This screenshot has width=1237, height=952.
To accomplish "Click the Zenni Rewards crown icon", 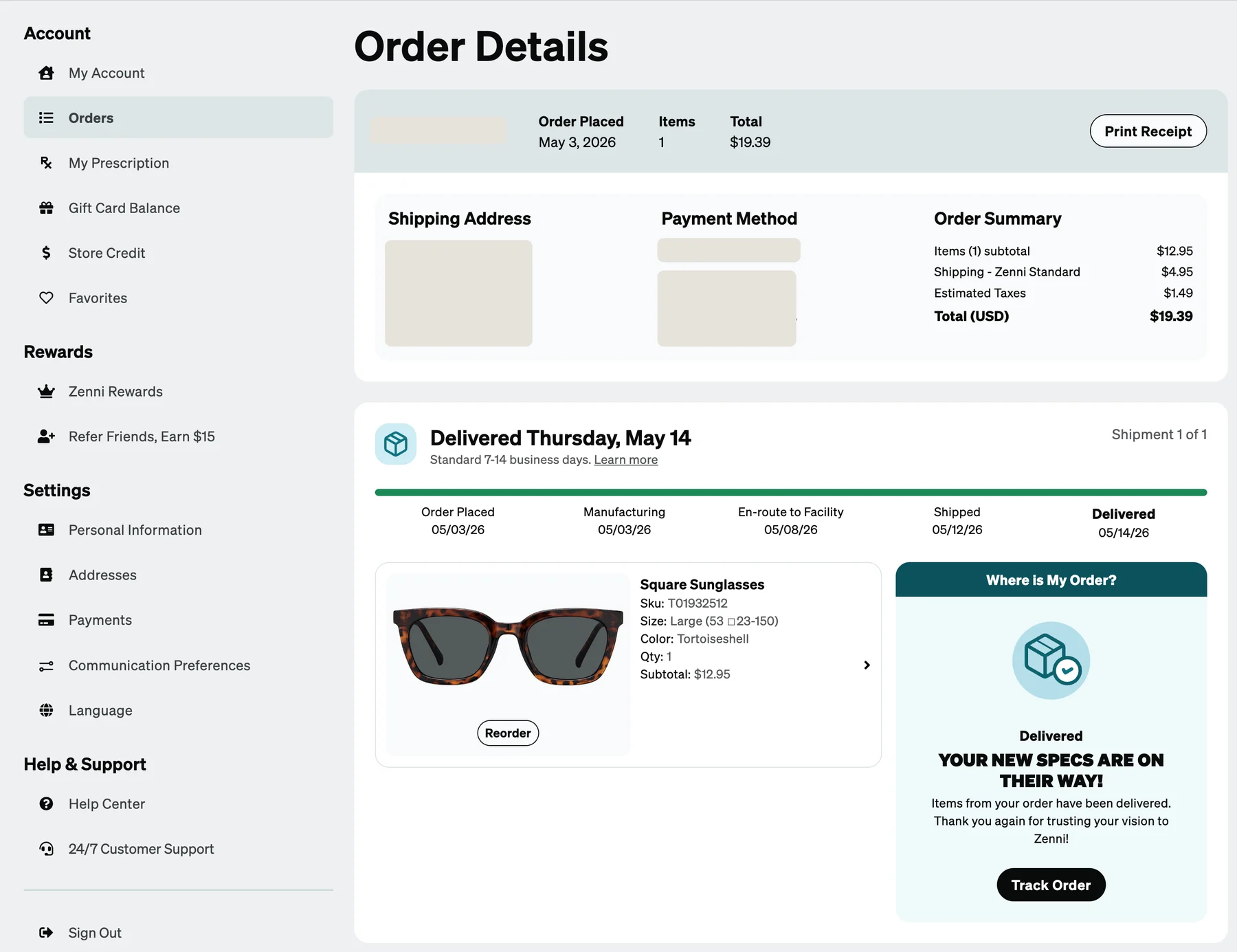I will pyautogui.click(x=46, y=391).
